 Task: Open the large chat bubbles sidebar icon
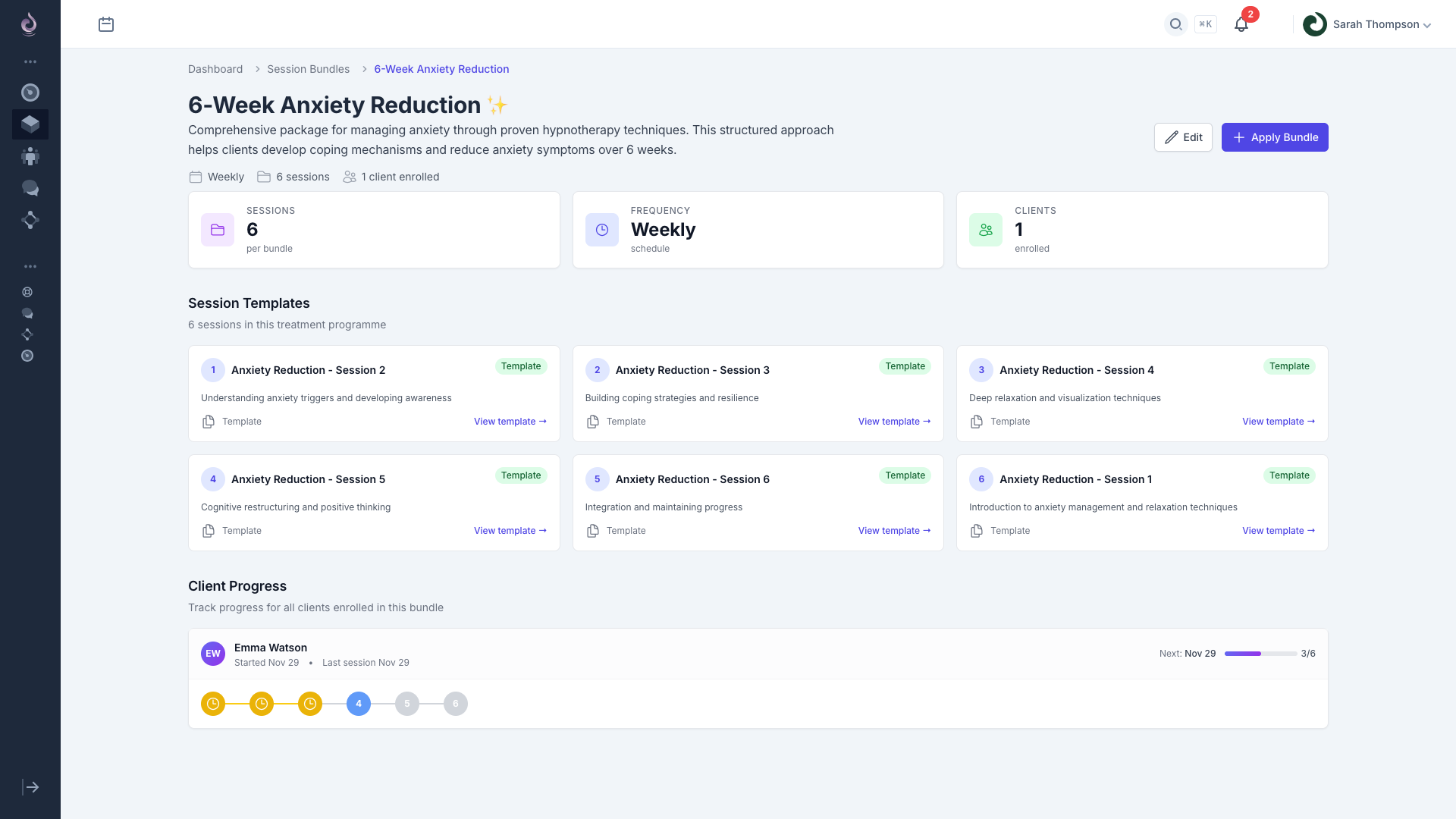pyautogui.click(x=30, y=188)
